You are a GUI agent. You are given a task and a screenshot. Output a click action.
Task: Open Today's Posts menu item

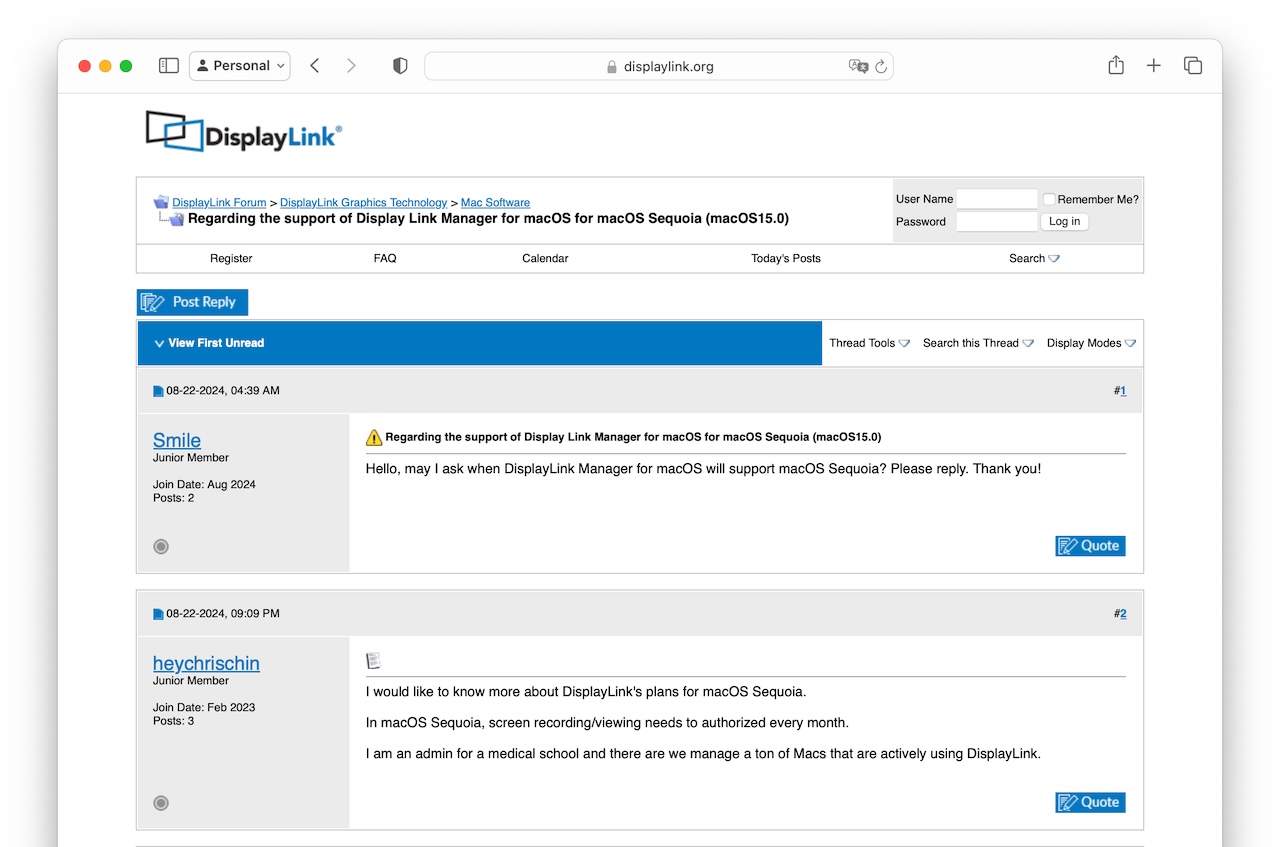pyautogui.click(x=786, y=258)
